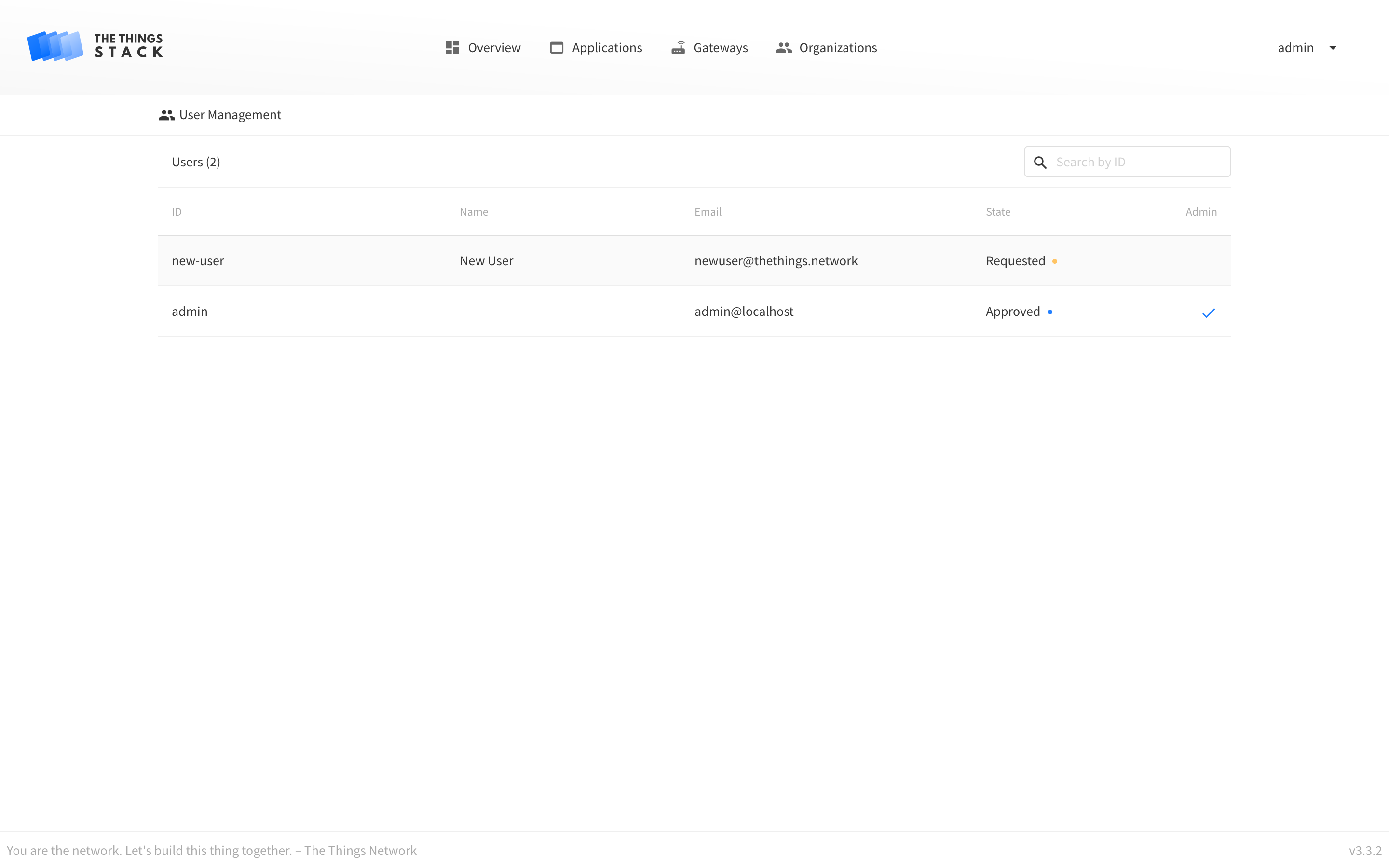Image resolution: width=1389 pixels, height=868 pixels.
Task: Click The Things Stack logo
Action: tap(95, 46)
